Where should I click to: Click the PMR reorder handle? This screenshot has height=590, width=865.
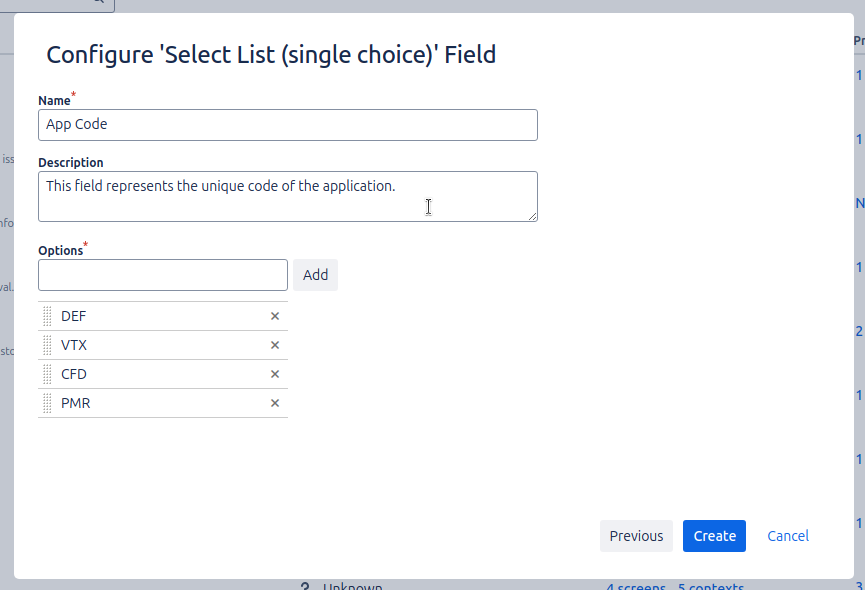(47, 403)
